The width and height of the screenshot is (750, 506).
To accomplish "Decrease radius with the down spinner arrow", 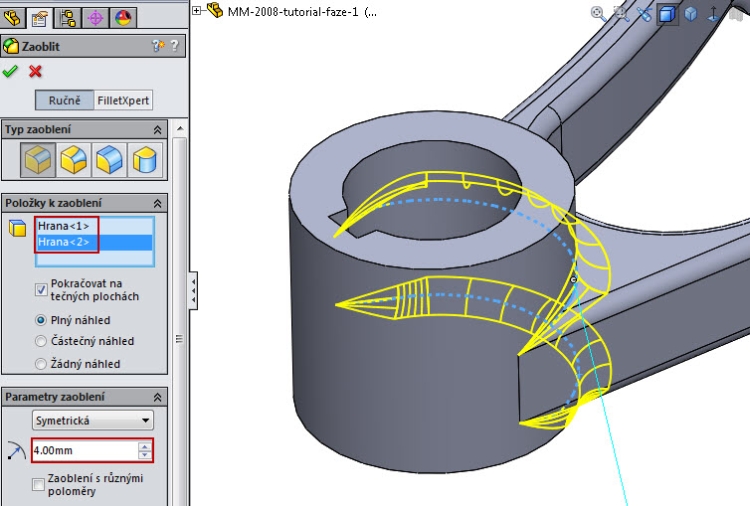I will click(145, 455).
